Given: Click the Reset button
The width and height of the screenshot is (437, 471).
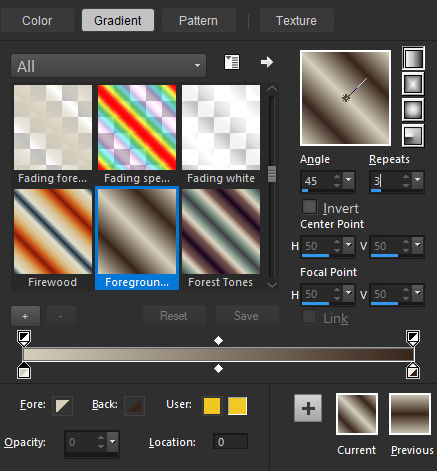Looking at the screenshot, I should (174, 316).
